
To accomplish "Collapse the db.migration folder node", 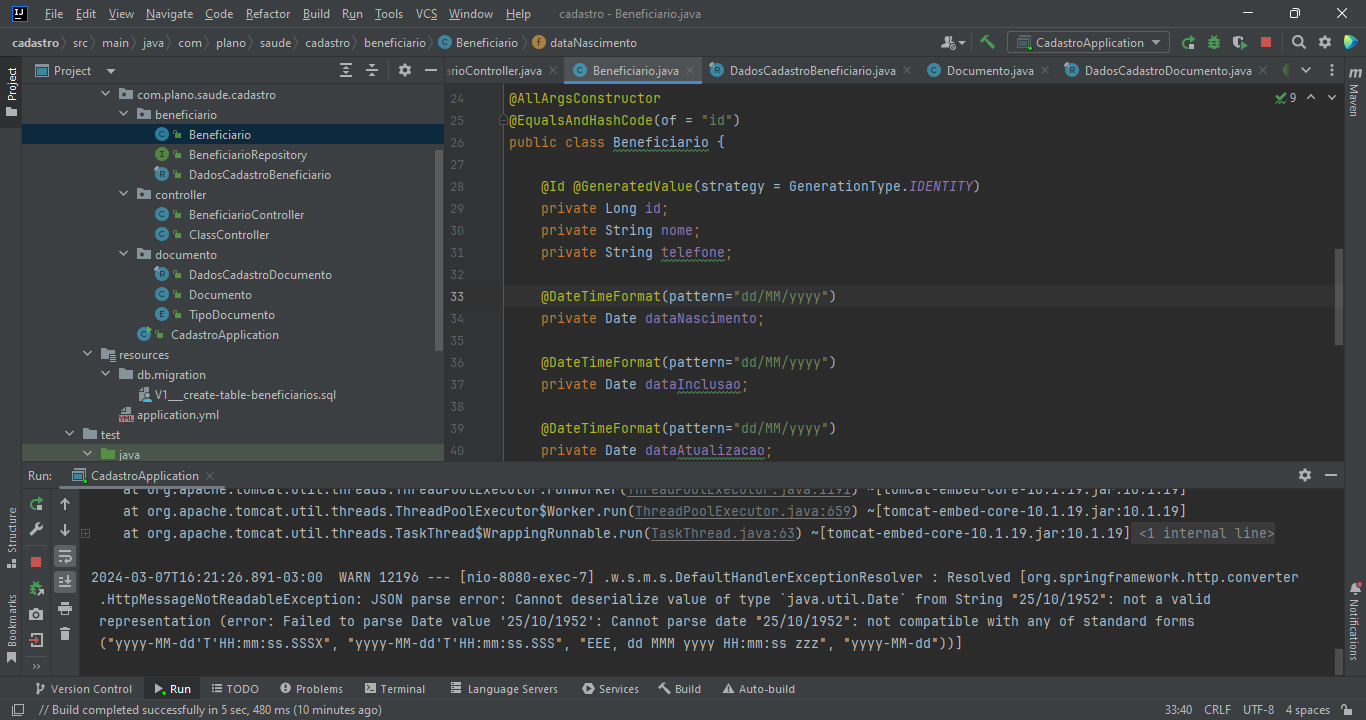I will tap(105, 375).
